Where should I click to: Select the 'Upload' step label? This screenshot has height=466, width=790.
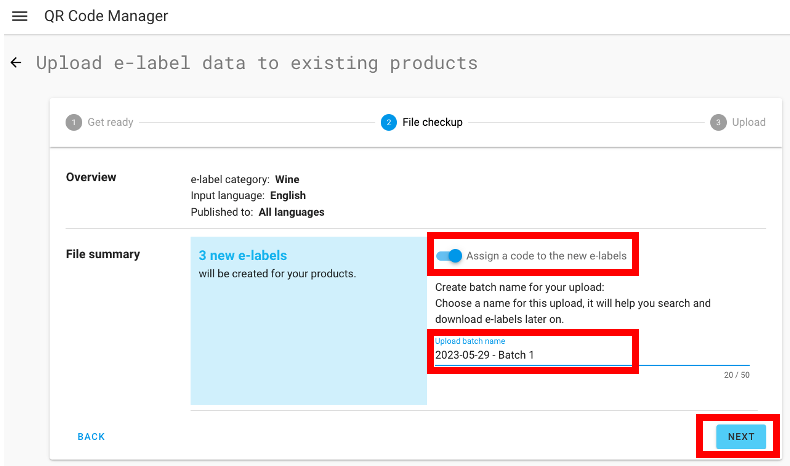coord(748,122)
